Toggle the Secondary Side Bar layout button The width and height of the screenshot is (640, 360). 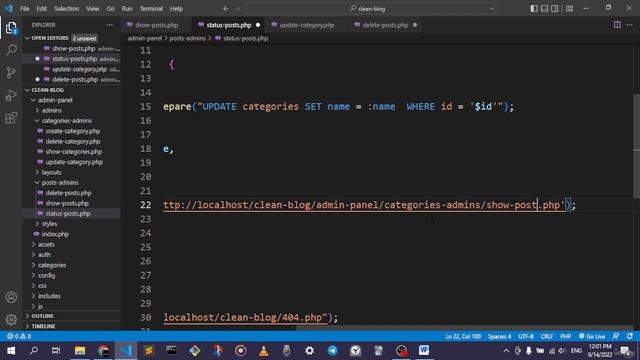pyautogui.click(x=555, y=9)
